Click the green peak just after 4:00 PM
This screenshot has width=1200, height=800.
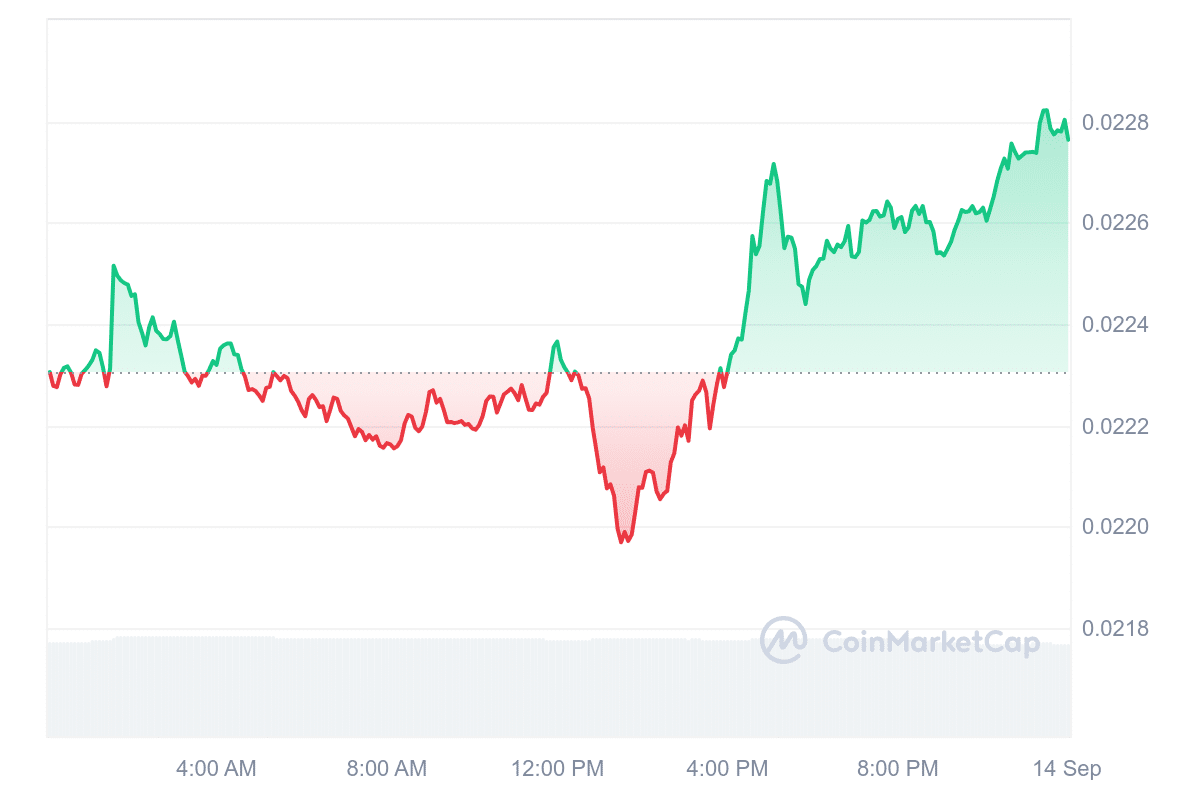[774, 164]
